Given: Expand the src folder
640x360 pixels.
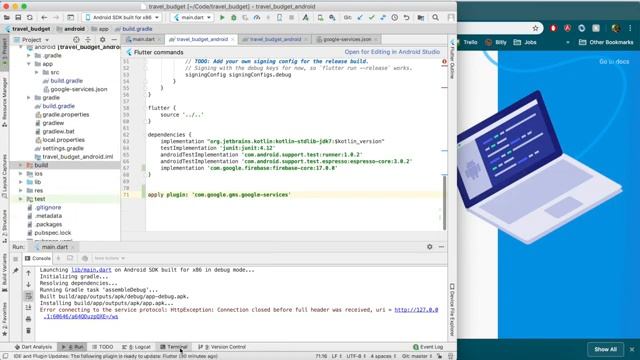Looking at the screenshot, I should tap(37, 72).
